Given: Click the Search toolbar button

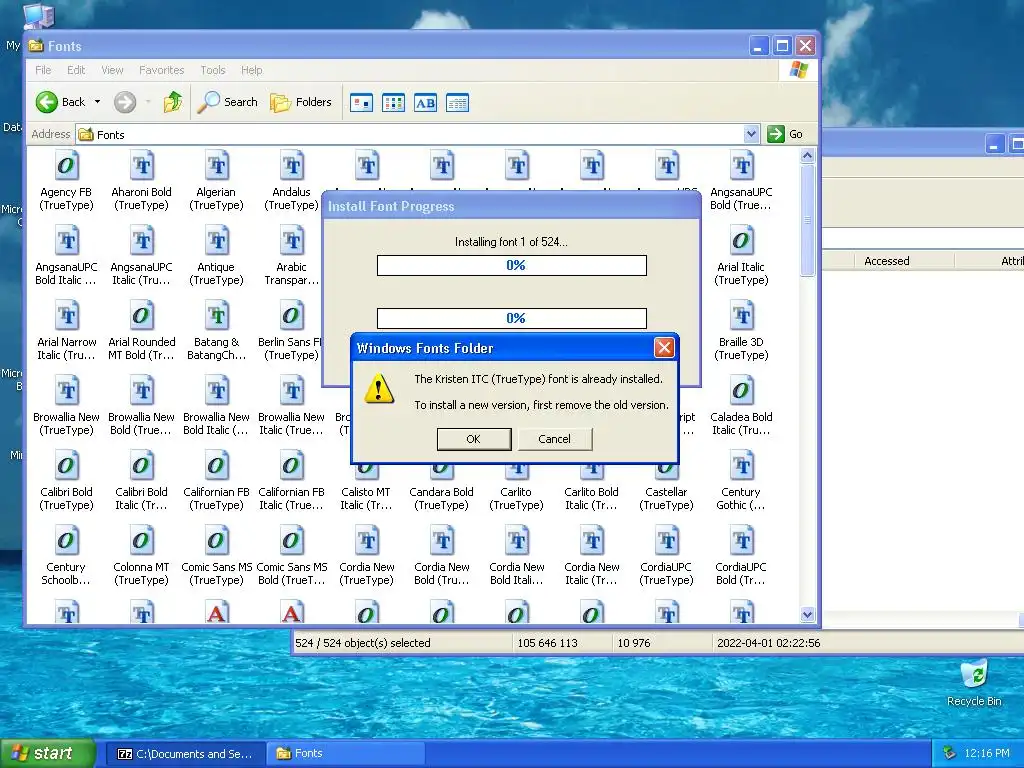Looking at the screenshot, I should pyautogui.click(x=228, y=102).
